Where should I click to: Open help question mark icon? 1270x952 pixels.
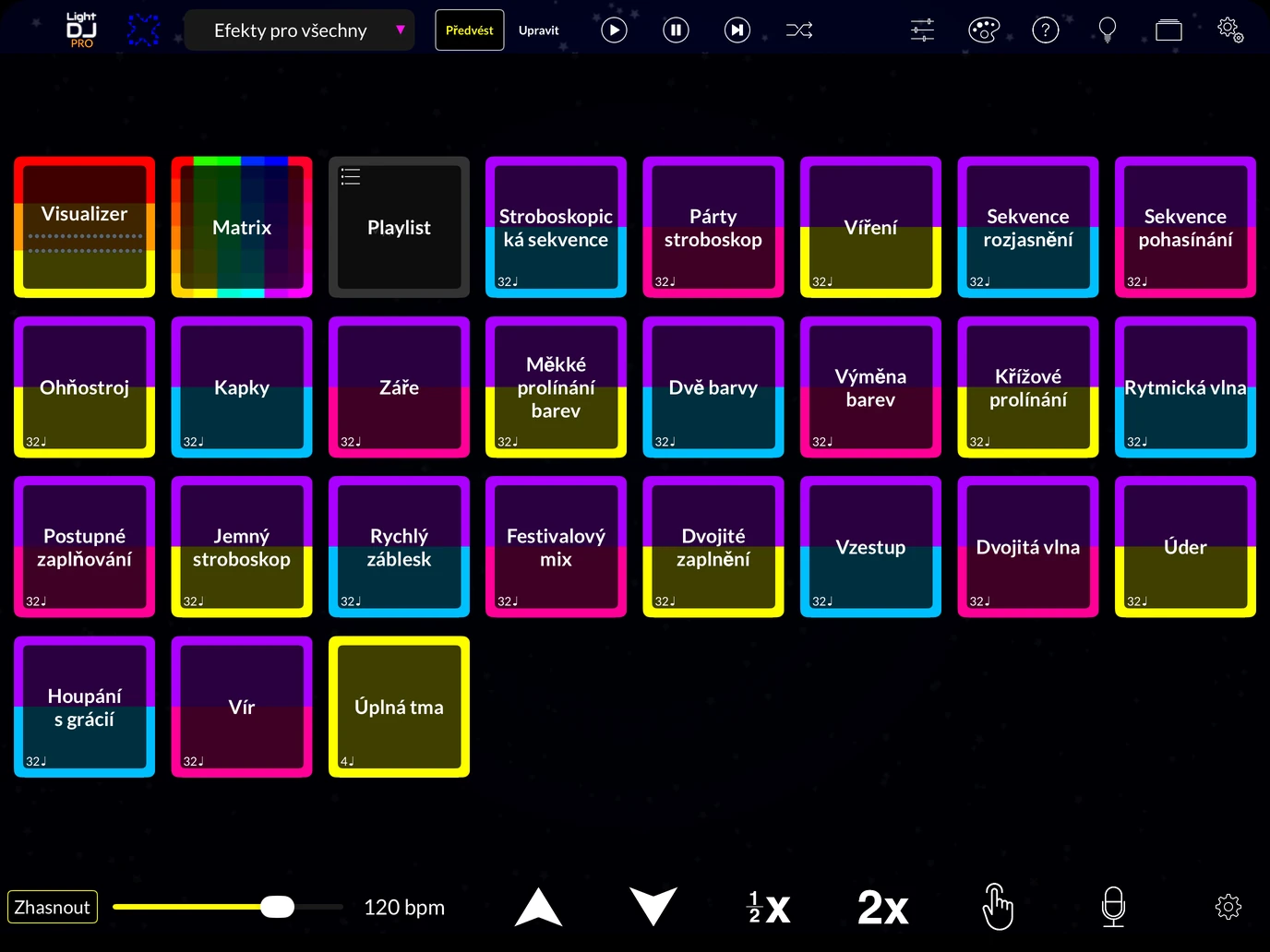(1045, 30)
